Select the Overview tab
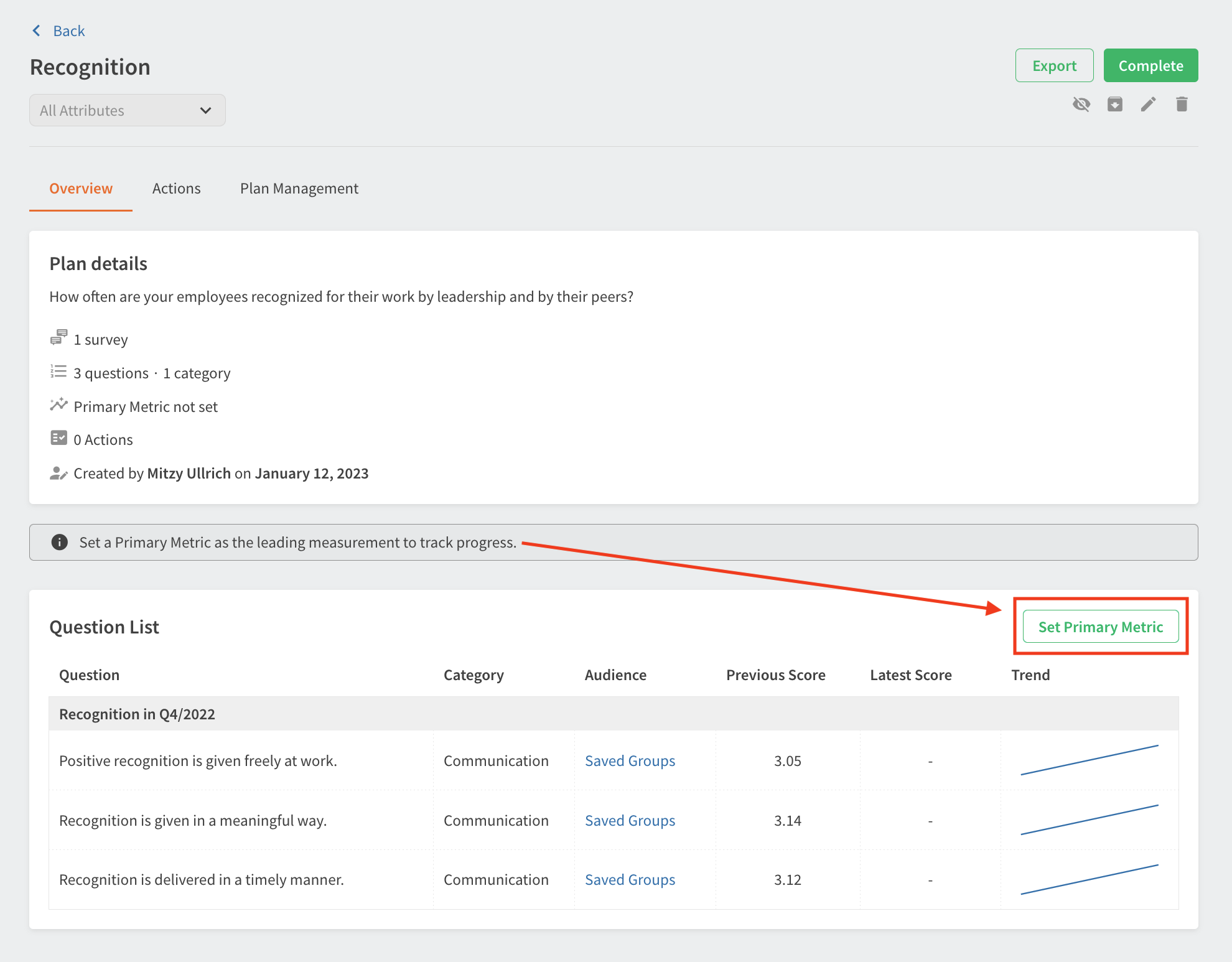 pyautogui.click(x=81, y=189)
